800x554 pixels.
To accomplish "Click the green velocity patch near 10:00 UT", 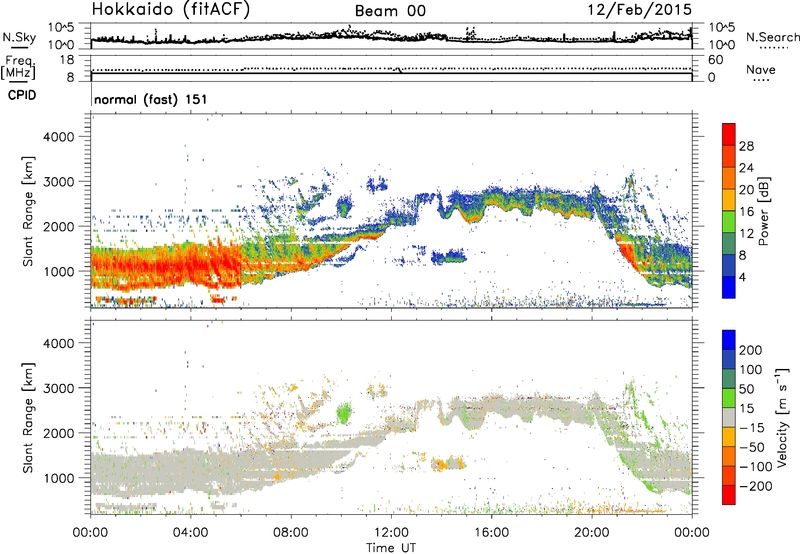I will (344, 412).
